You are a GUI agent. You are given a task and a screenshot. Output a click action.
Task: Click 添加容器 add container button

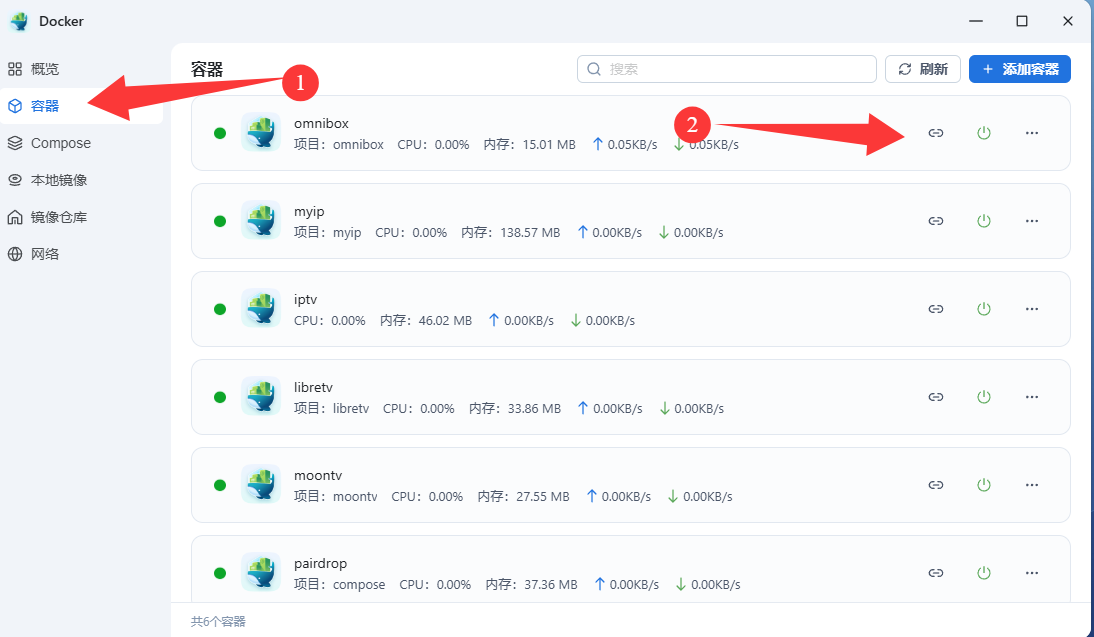(1019, 69)
